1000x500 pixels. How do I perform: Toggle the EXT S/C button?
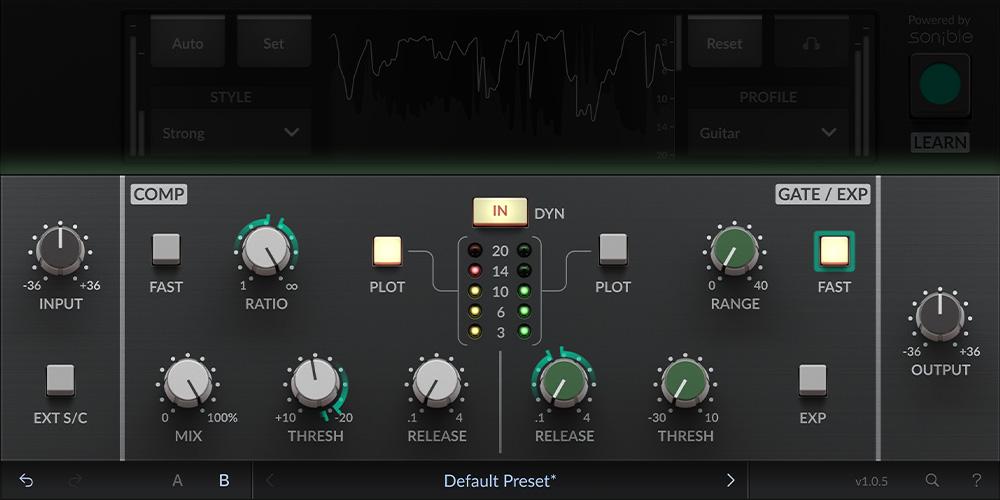tap(61, 380)
